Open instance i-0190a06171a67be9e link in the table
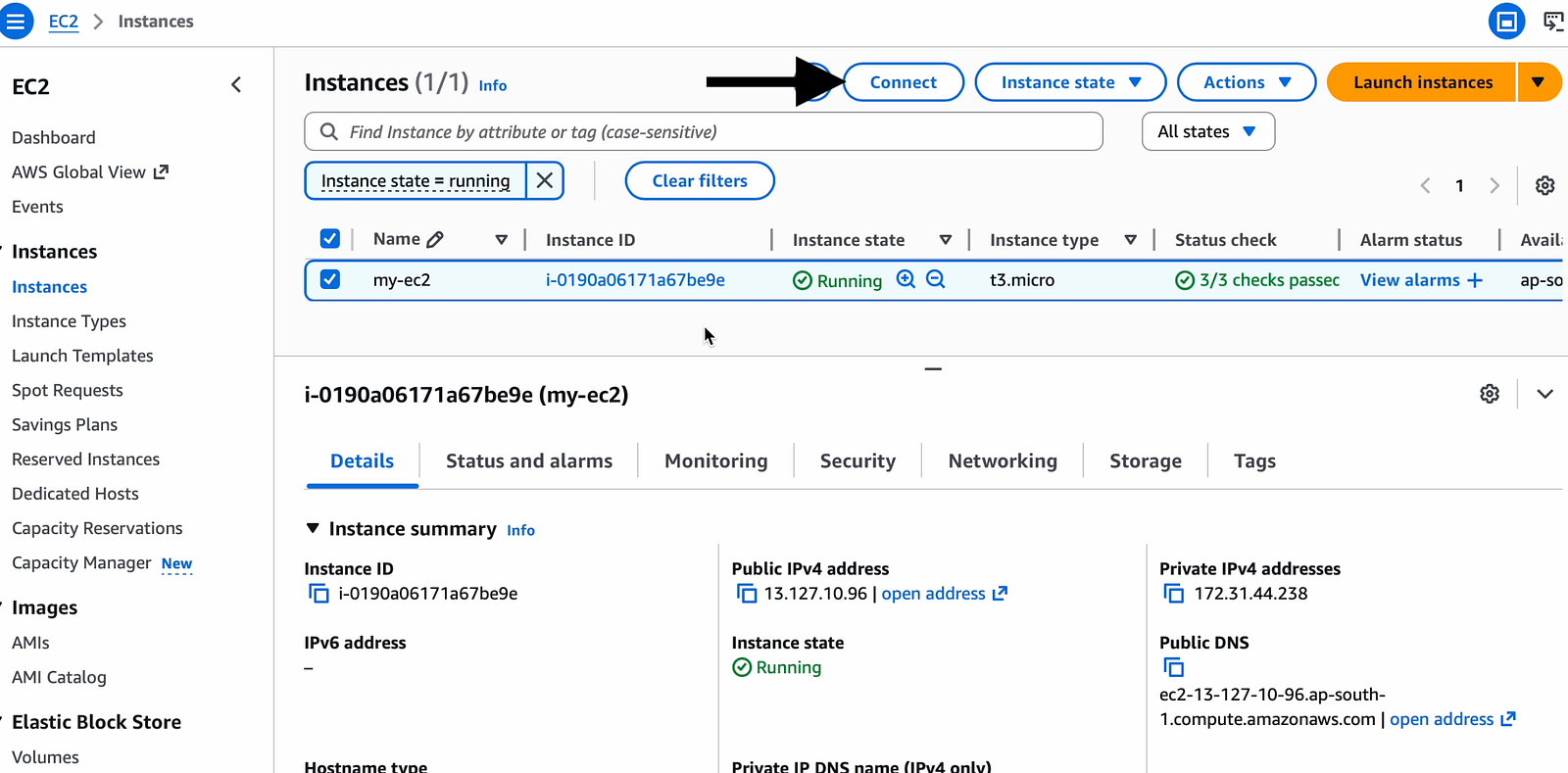 point(635,280)
